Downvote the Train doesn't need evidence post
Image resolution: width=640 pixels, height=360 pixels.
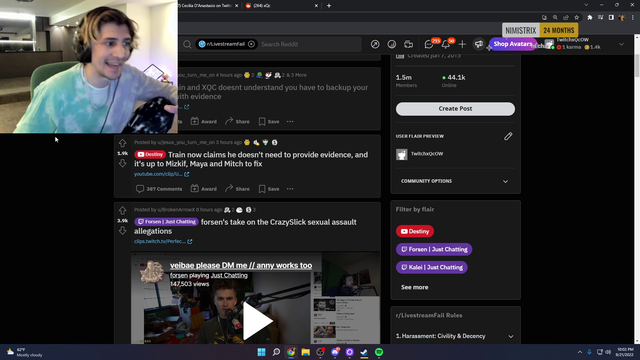[x=122, y=164]
